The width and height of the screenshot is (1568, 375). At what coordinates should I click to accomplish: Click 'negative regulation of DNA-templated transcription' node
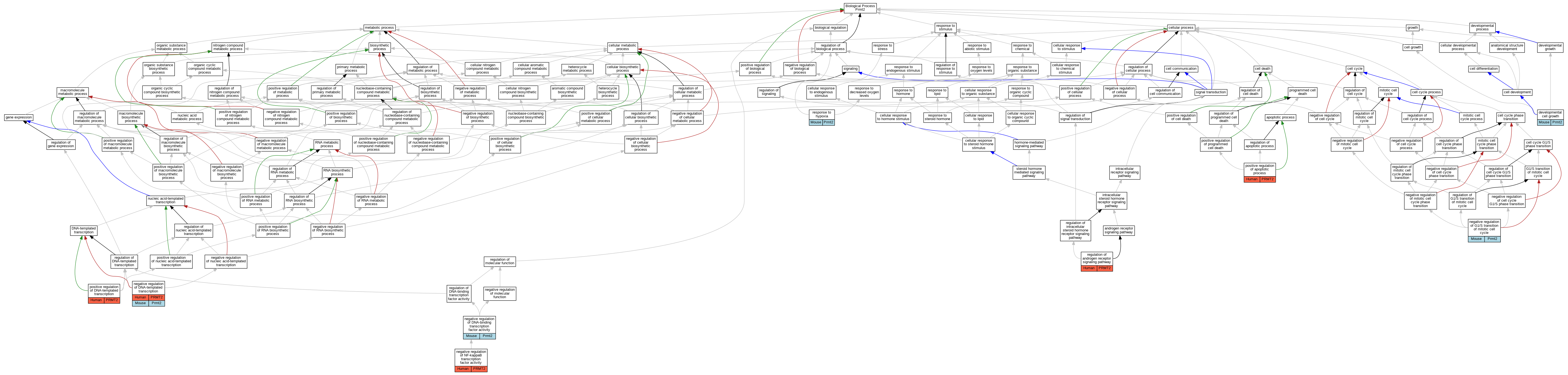[148, 287]
